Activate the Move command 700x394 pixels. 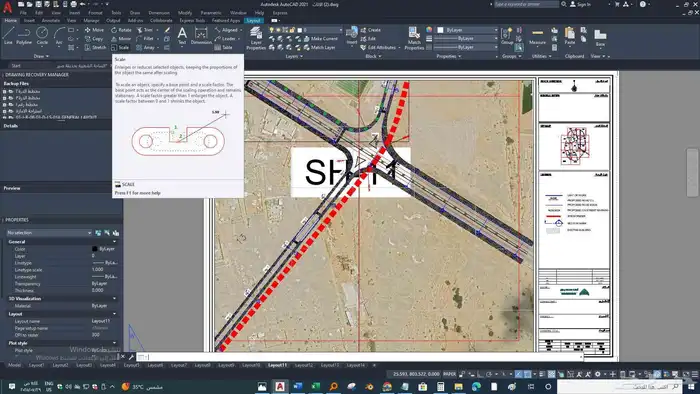coord(94,30)
